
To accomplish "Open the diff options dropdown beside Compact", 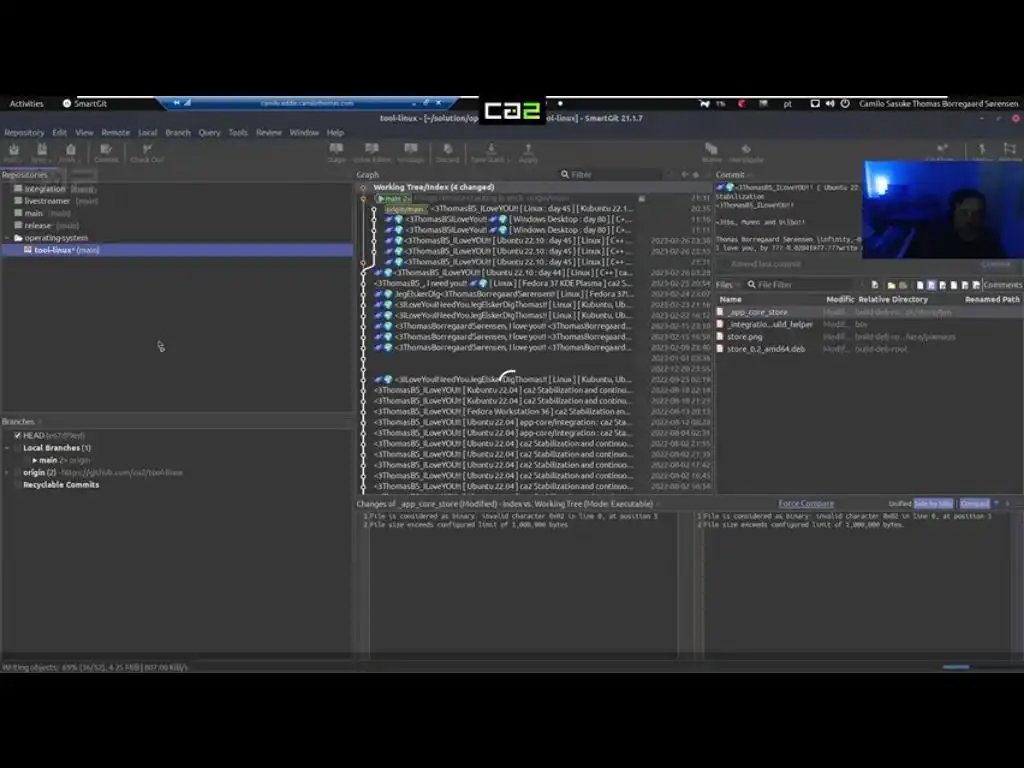I will [996, 504].
